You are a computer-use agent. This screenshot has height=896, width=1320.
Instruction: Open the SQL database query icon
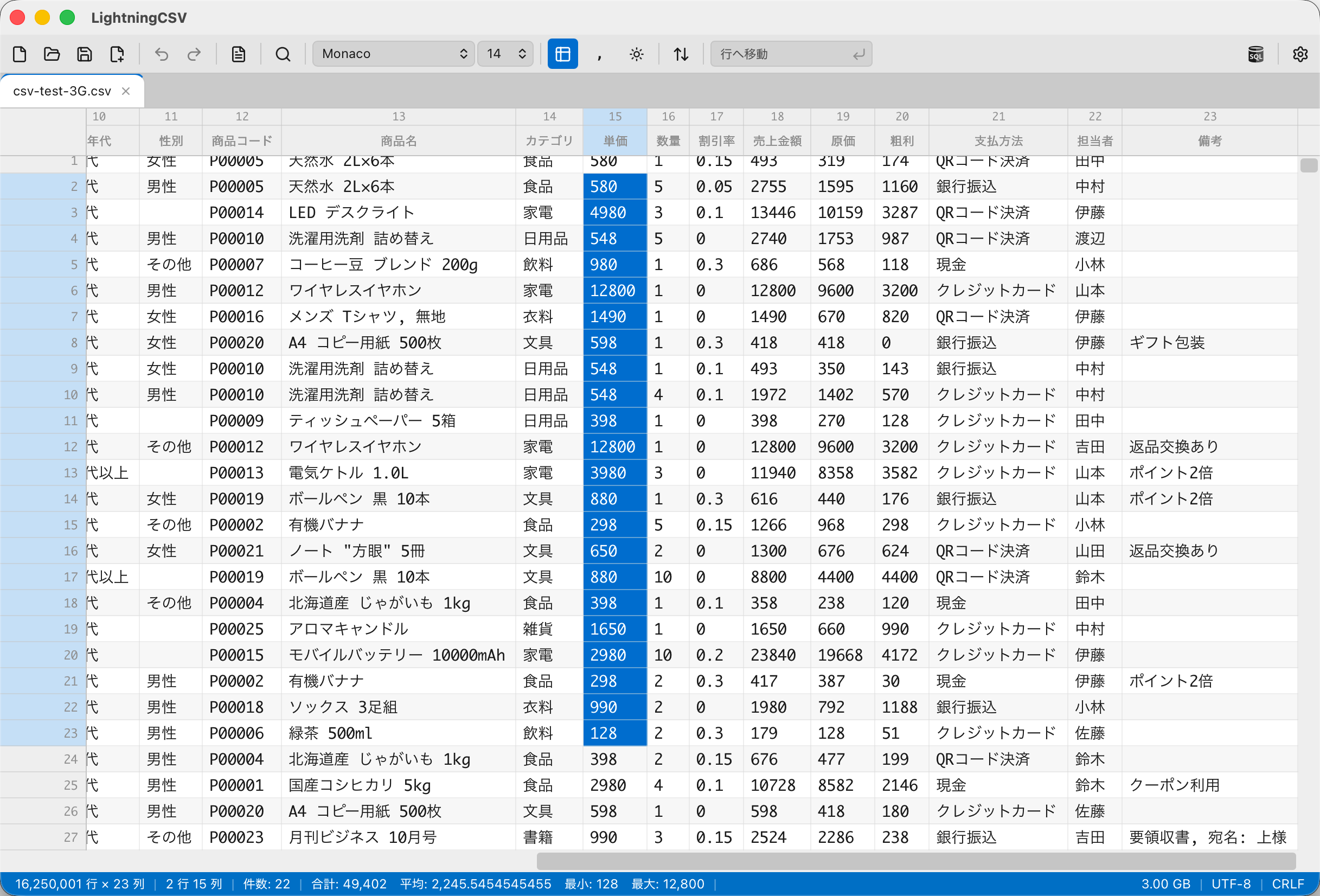[x=1256, y=54]
